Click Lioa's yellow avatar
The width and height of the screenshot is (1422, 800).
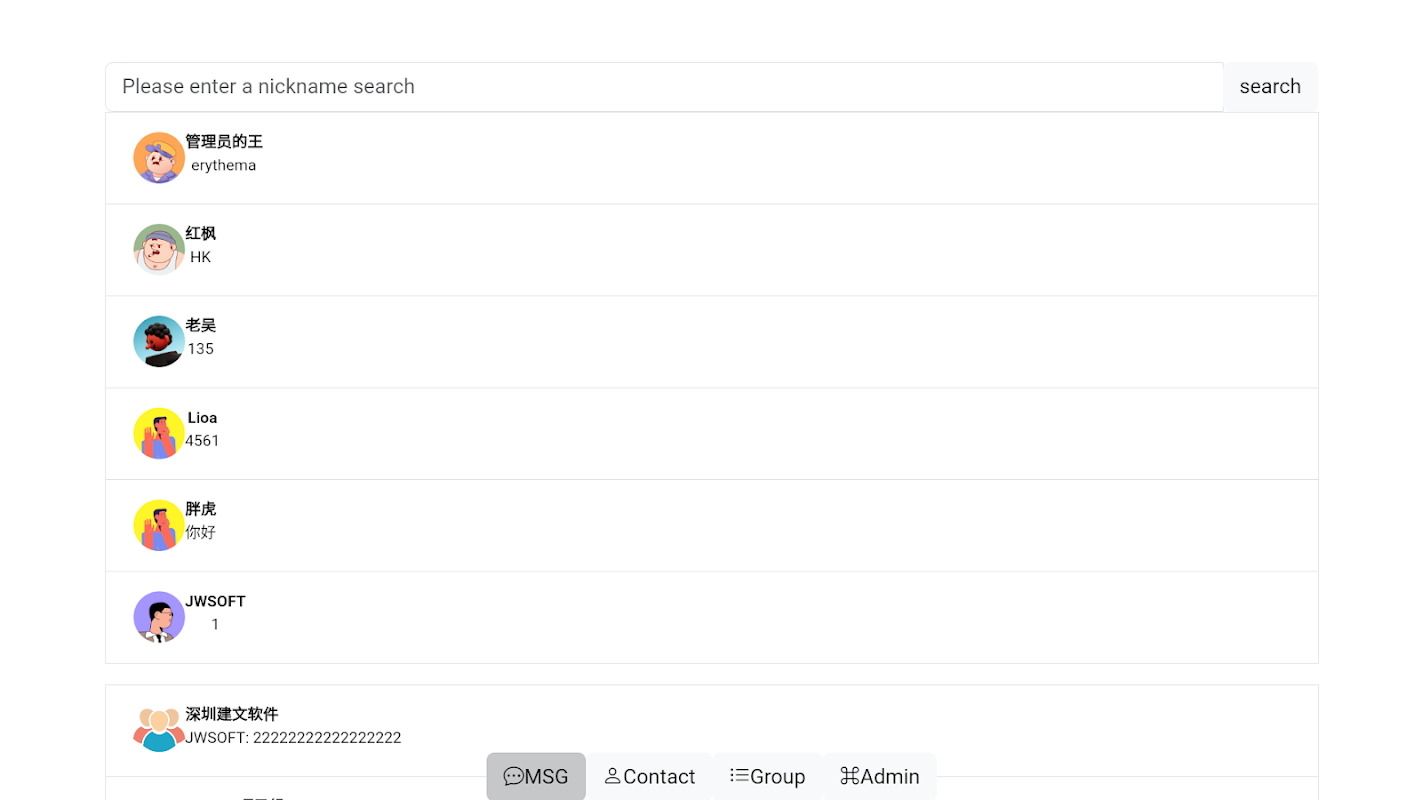pyautogui.click(x=159, y=433)
